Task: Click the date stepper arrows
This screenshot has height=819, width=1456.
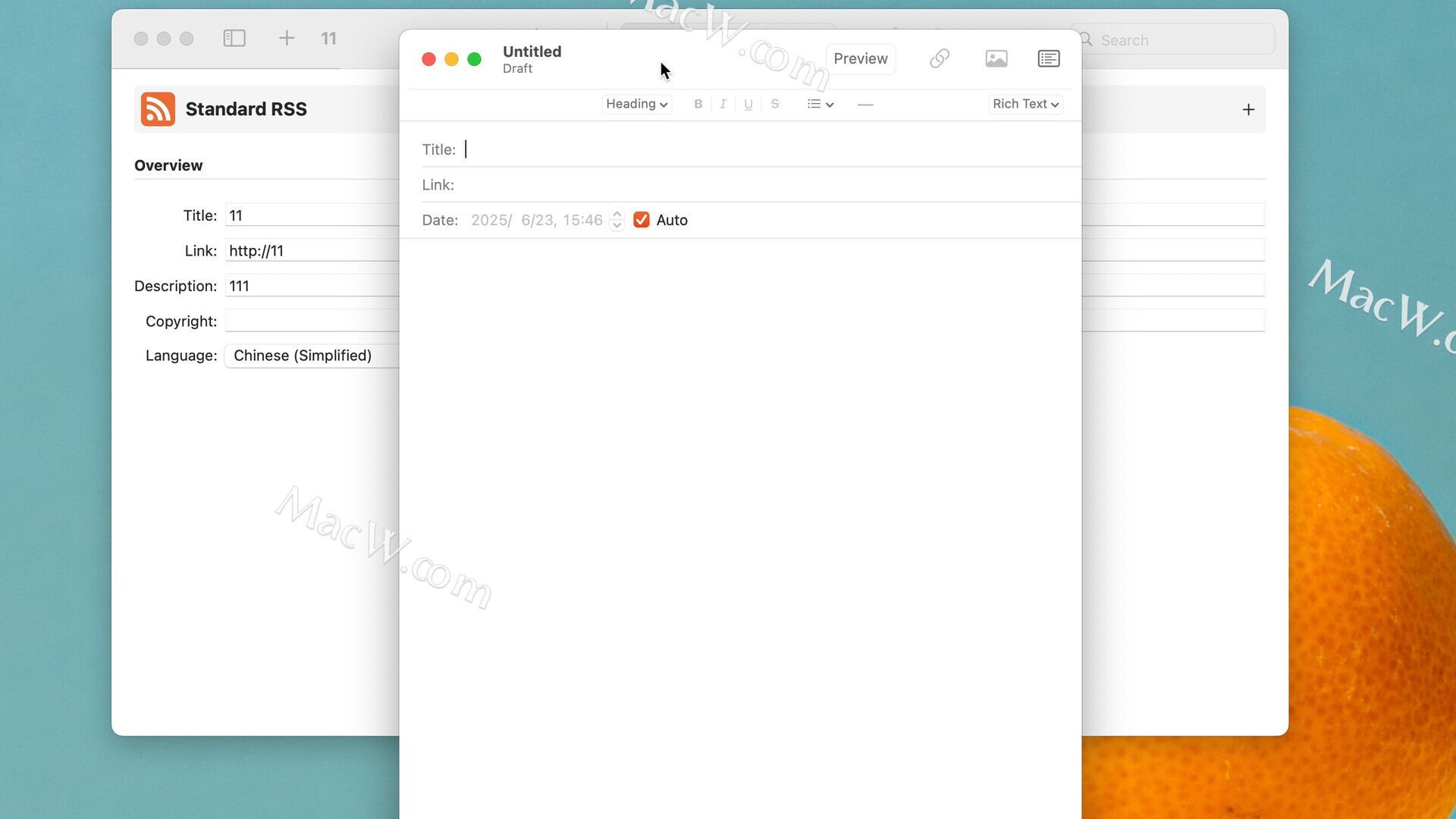Action: click(x=617, y=220)
